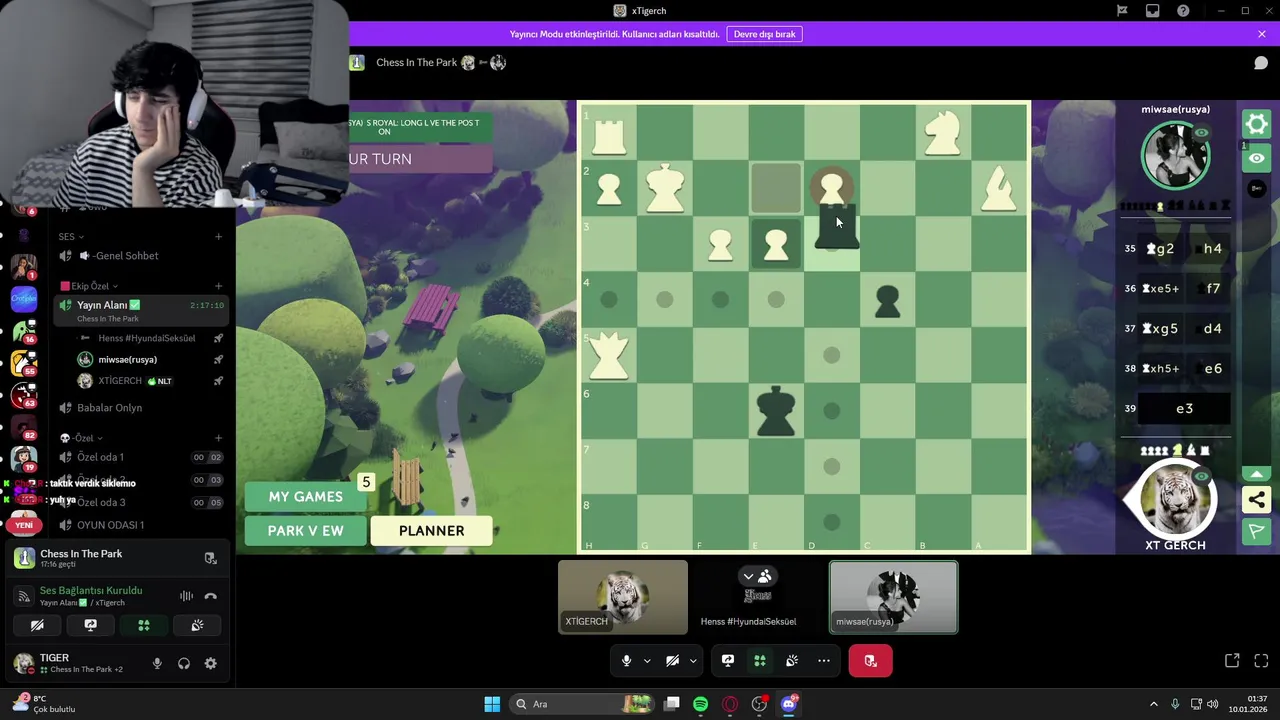The height and width of the screenshot is (720, 1280).
Task: Collapse the SES category
Action: (x=72, y=237)
